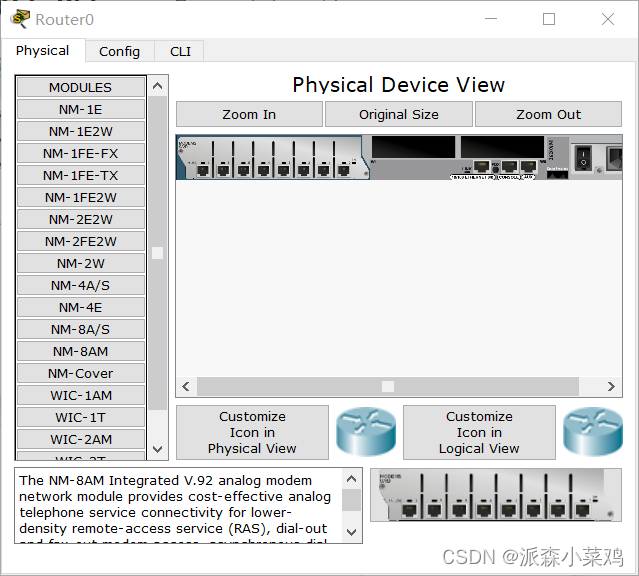Screen dimensions: 639x576
Task: Select the WIC-1AM module
Action: 81,395
